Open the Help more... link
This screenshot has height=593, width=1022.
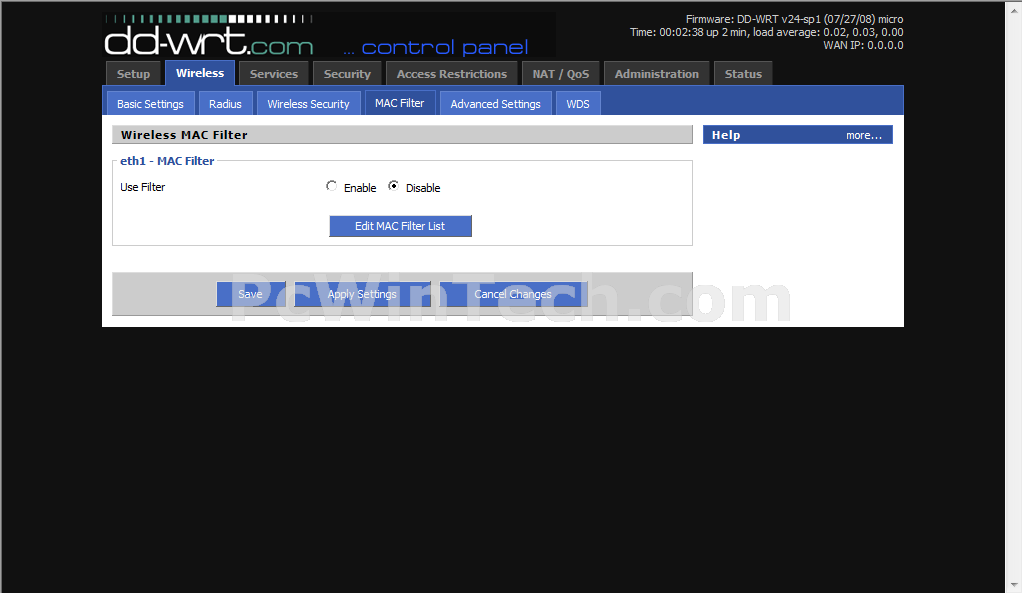coord(864,136)
